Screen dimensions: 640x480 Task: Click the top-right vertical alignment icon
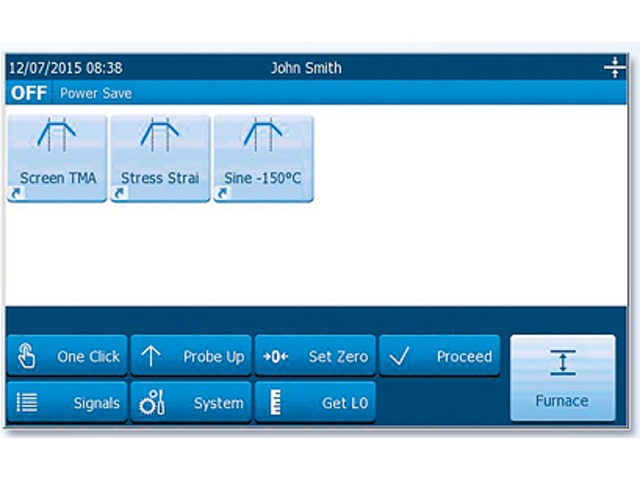[x=614, y=68]
